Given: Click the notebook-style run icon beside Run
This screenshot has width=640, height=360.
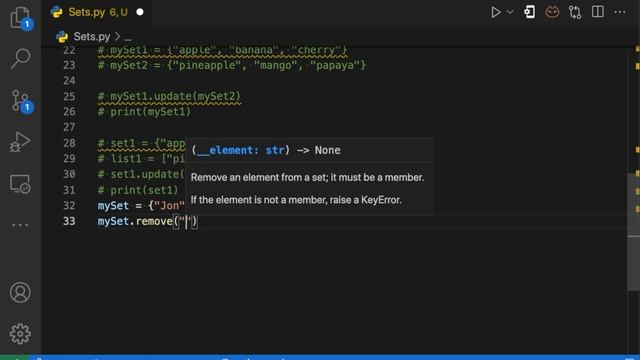Looking at the screenshot, I should [x=529, y=12].
